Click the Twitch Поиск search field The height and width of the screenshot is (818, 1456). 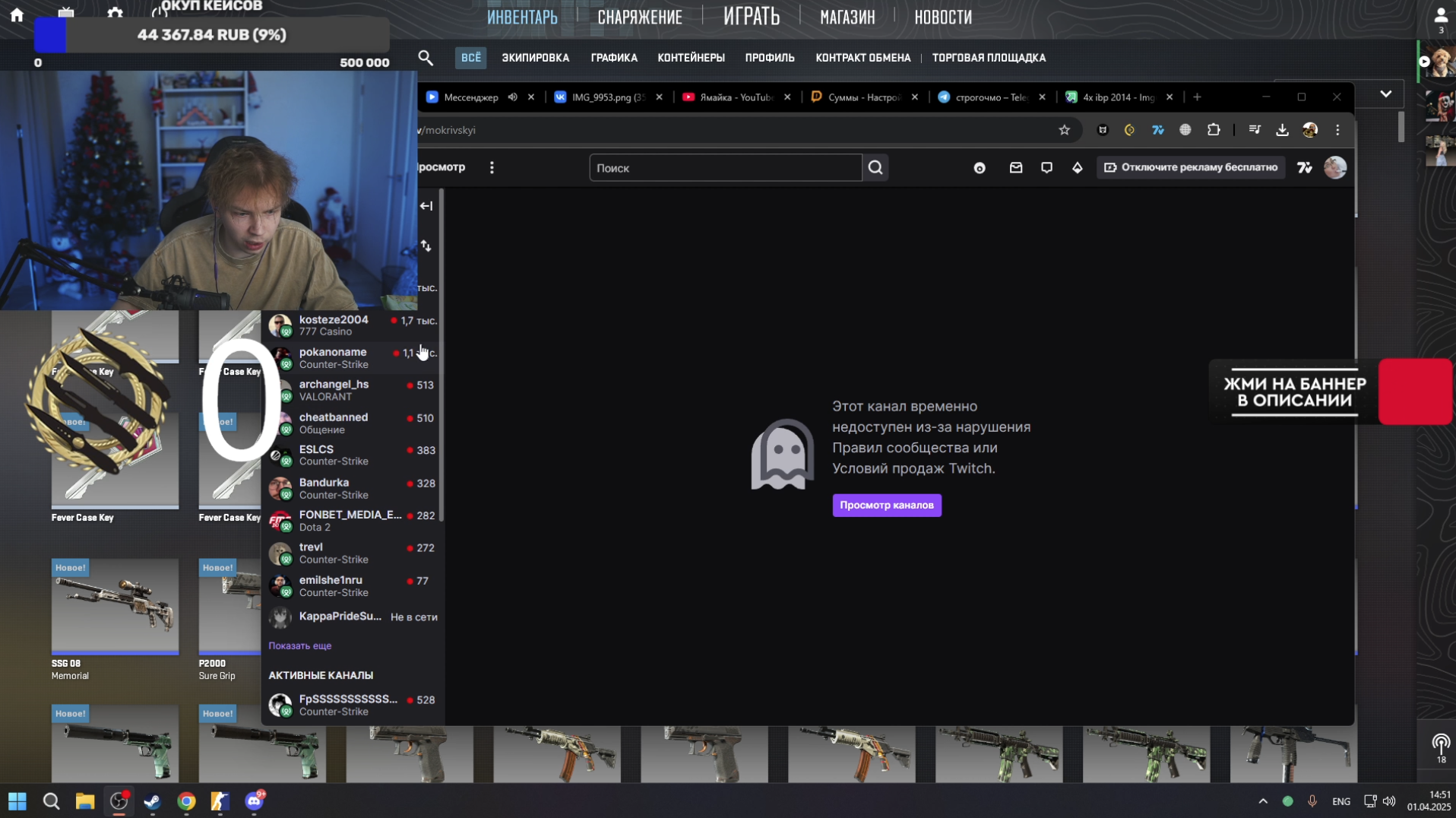coord(726,168)
